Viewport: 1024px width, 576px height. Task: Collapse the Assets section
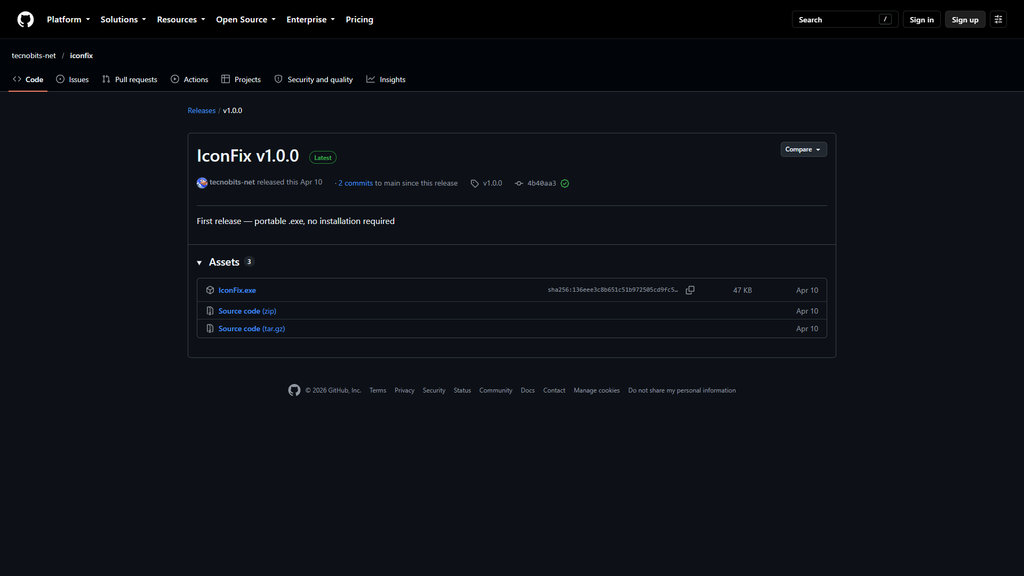(x=225, y=262)
